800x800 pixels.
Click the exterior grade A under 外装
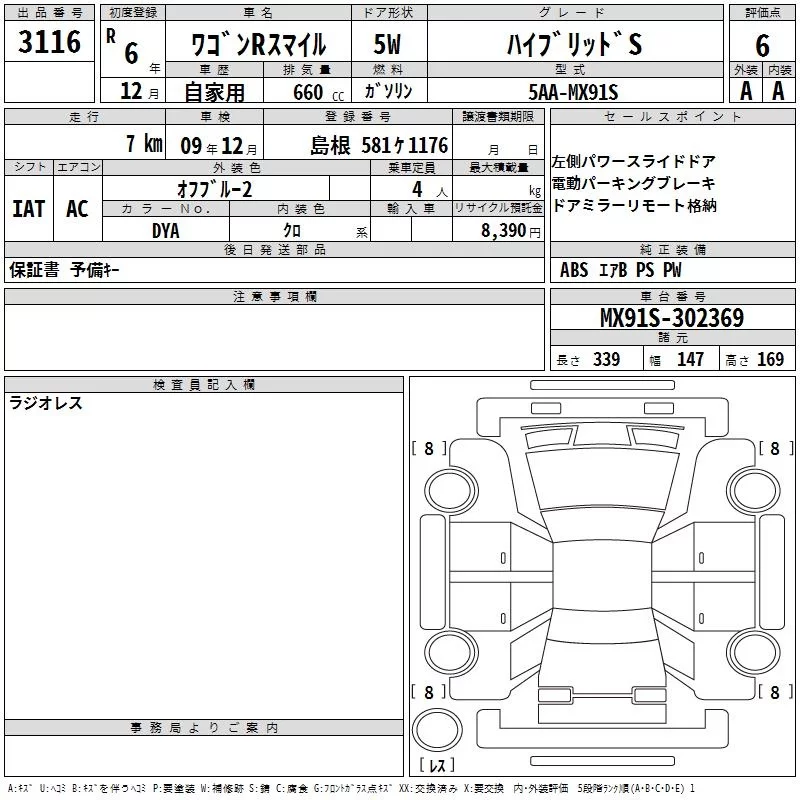click(x=745, y=91)
